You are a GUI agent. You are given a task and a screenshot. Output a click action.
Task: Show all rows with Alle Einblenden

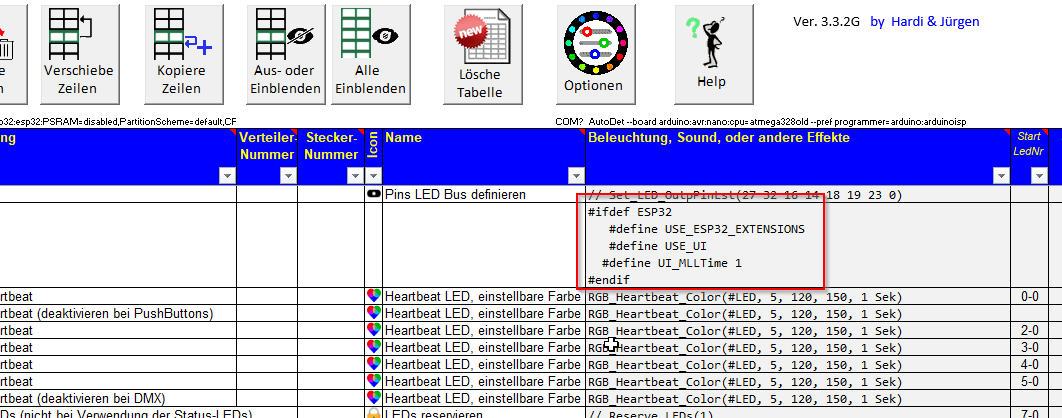(x=370, y=51)
